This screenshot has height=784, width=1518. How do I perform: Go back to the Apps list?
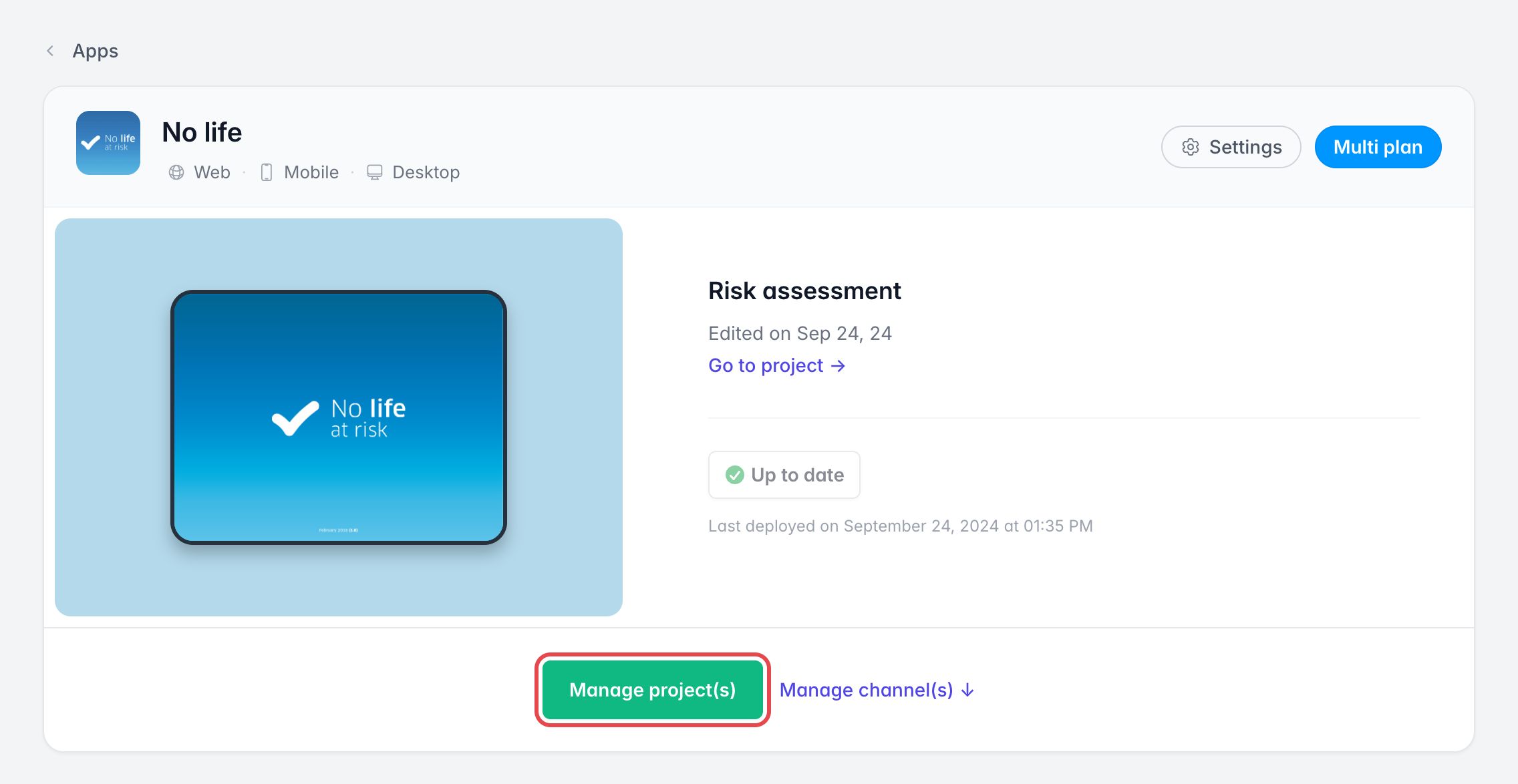click(95, 51)
